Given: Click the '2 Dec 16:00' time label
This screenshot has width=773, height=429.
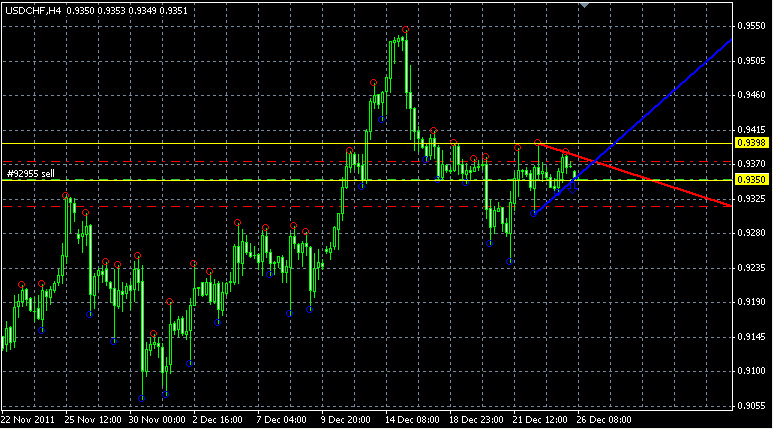Looking at the screenshot, I should click(x=218, y=420).
